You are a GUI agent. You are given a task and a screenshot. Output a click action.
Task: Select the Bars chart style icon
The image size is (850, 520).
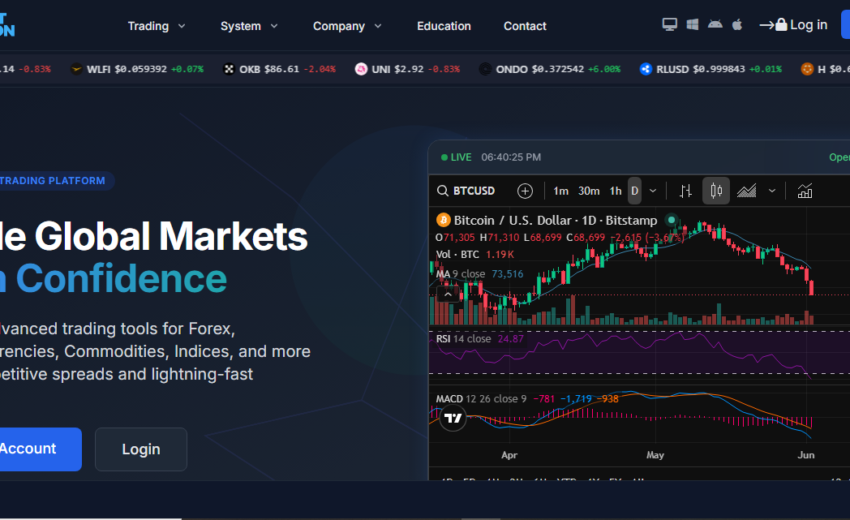pos(686,191)
